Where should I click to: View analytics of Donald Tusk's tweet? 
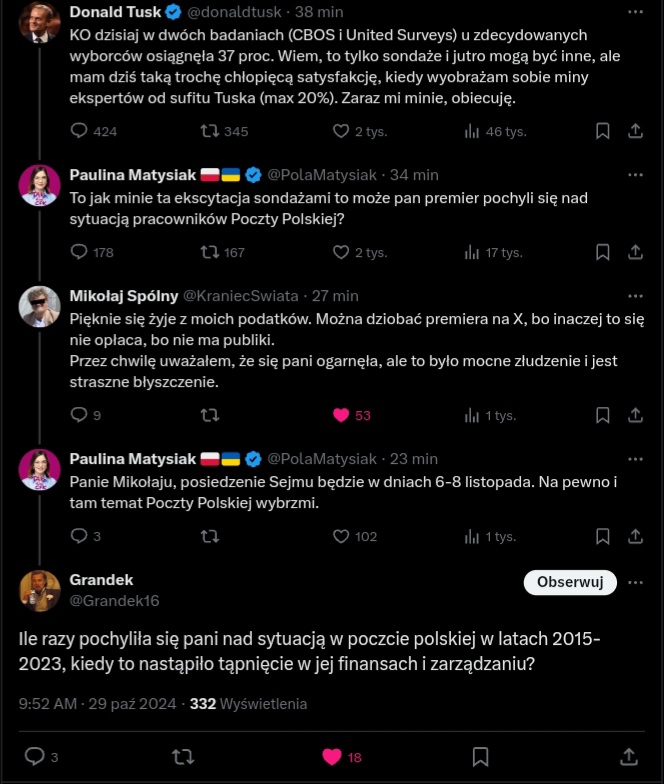click(474, 131)
